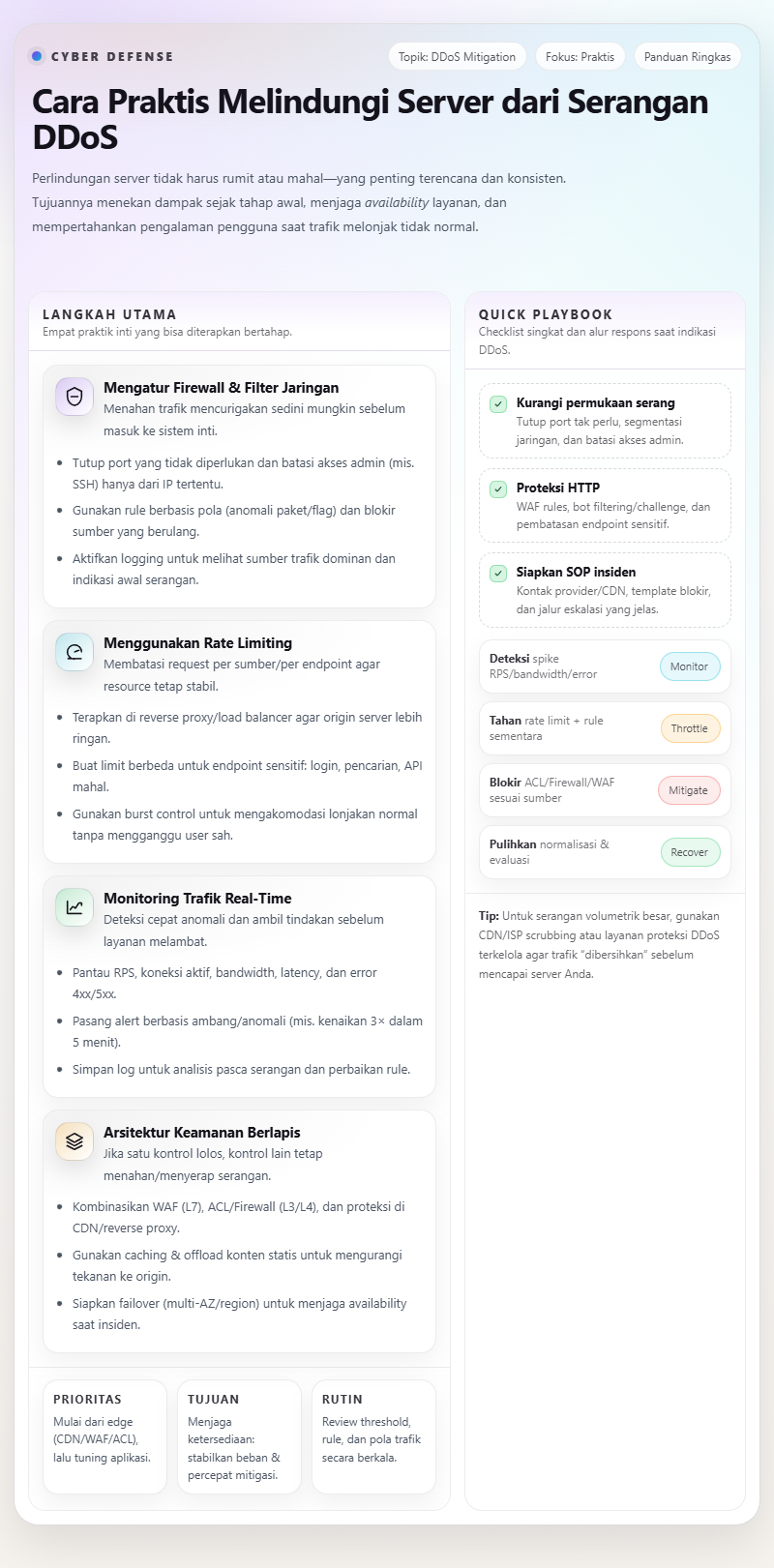Toggle the Proteksi HTTP checkbox
The image size is (774, 1568).
(x=498, y=489)
